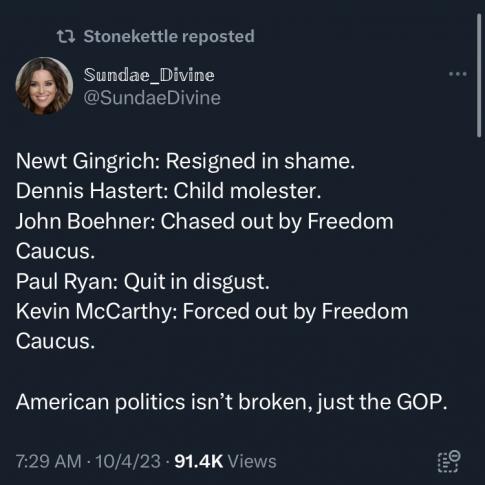Click the Paul Ryan line of text

click(143, 282)
